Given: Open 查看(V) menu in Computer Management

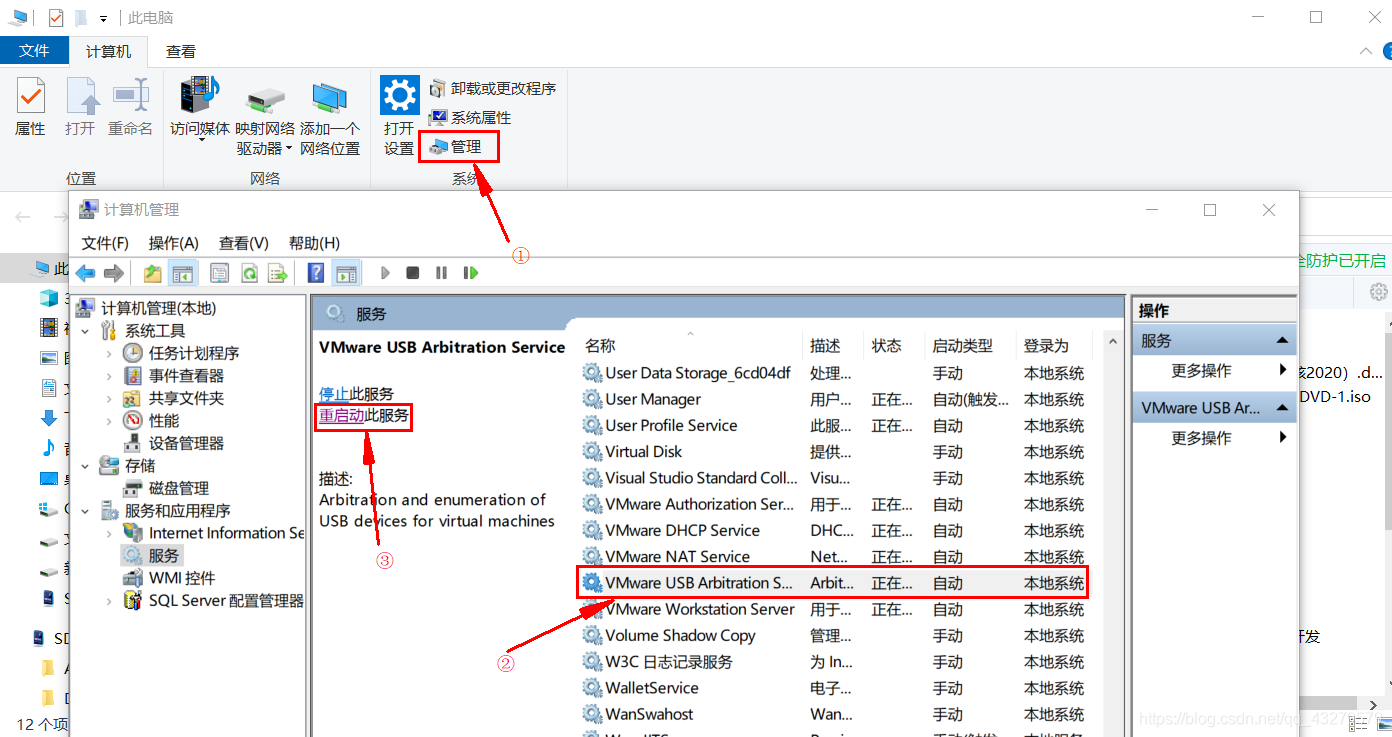Looking at the screenshot, I should (244, 243).
